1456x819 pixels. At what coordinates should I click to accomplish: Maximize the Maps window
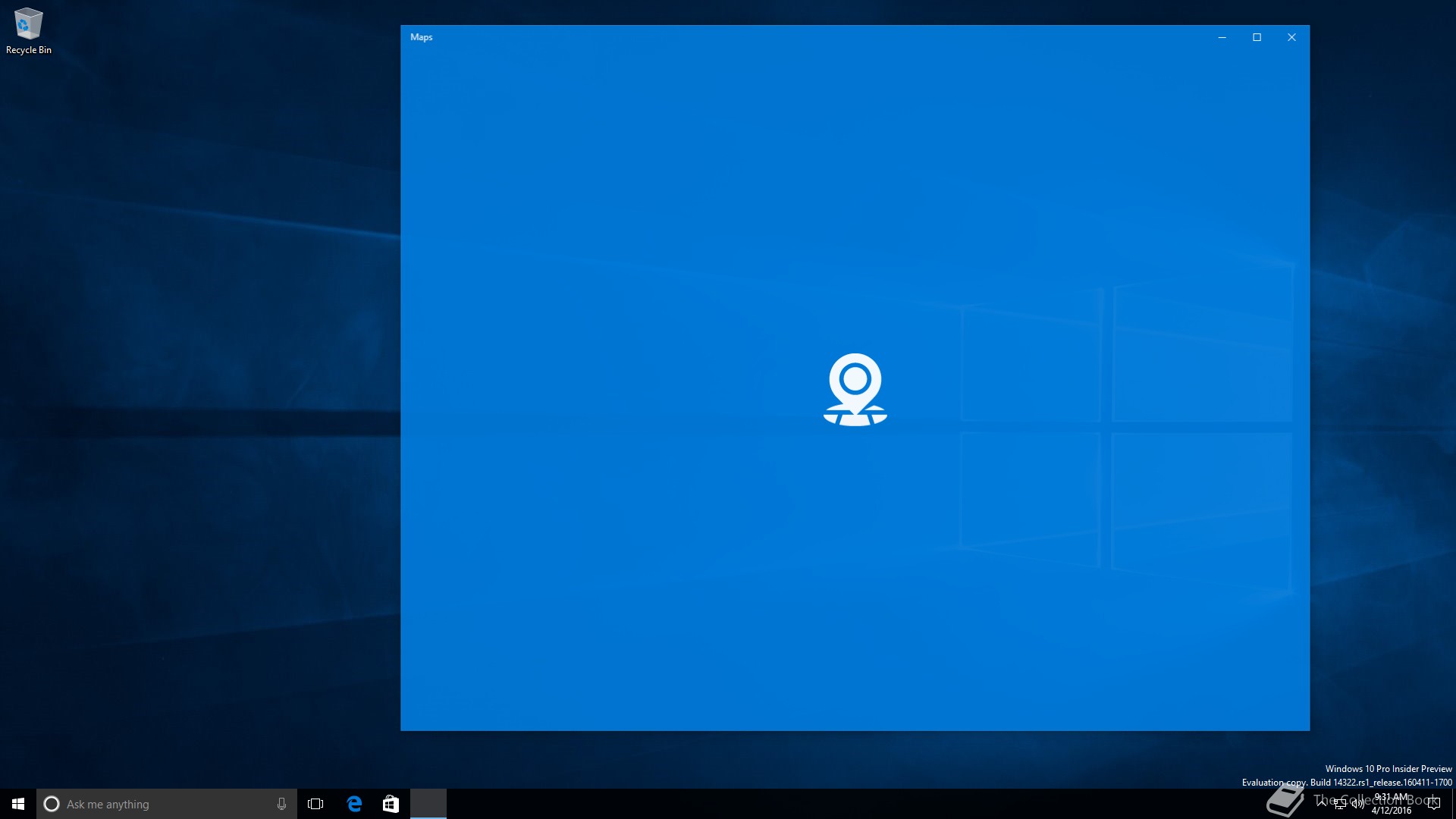click(1257, 37)
